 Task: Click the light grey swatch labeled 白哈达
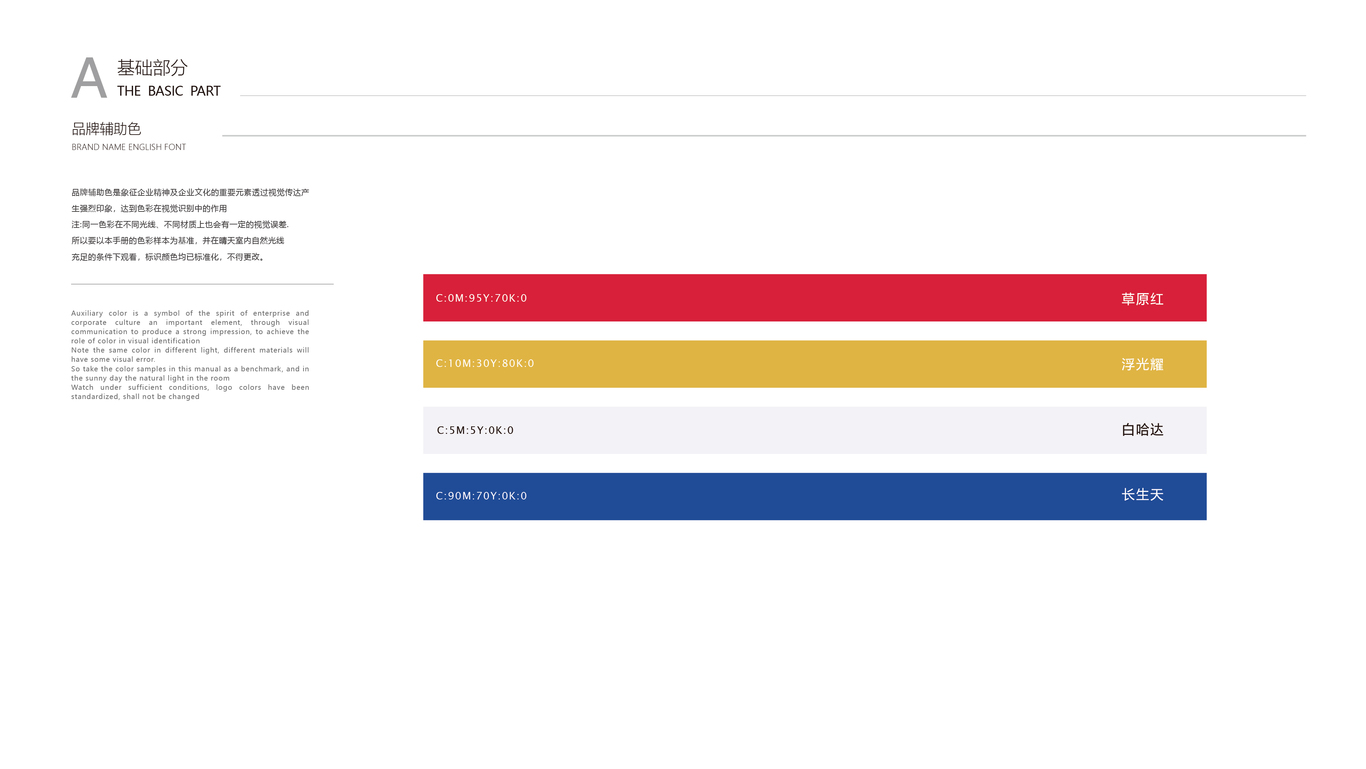pyautogui.click(x=814, y=430)
